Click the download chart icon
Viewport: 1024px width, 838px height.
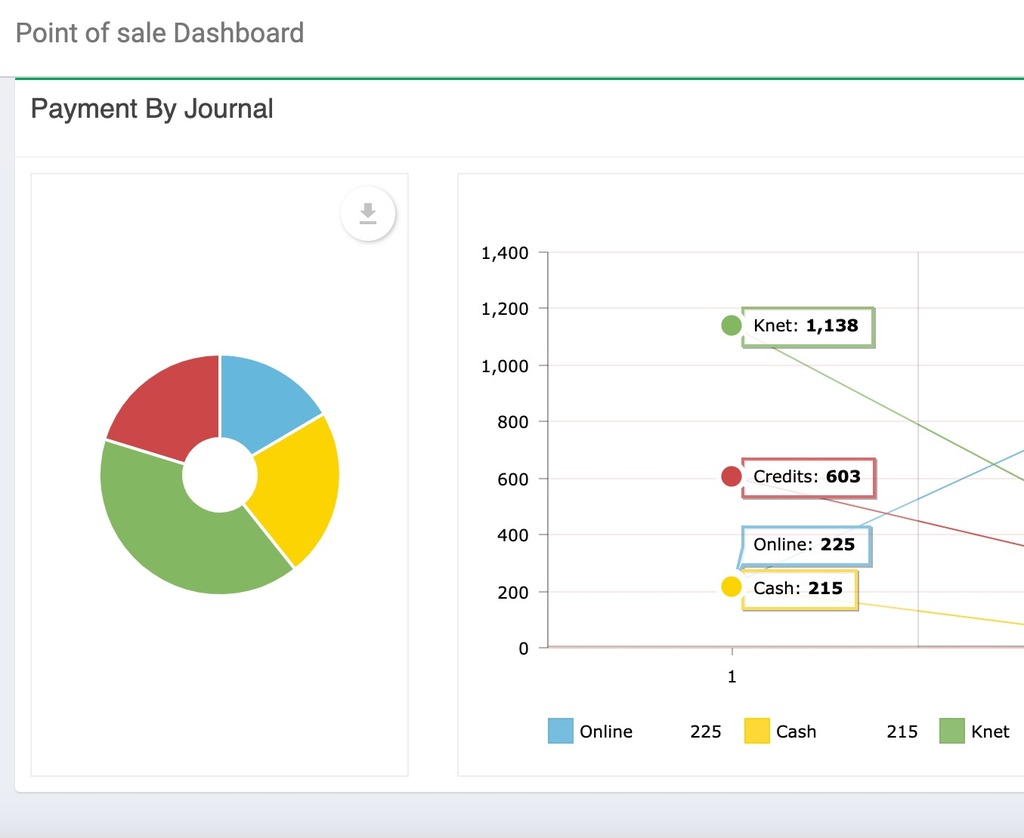368,214
